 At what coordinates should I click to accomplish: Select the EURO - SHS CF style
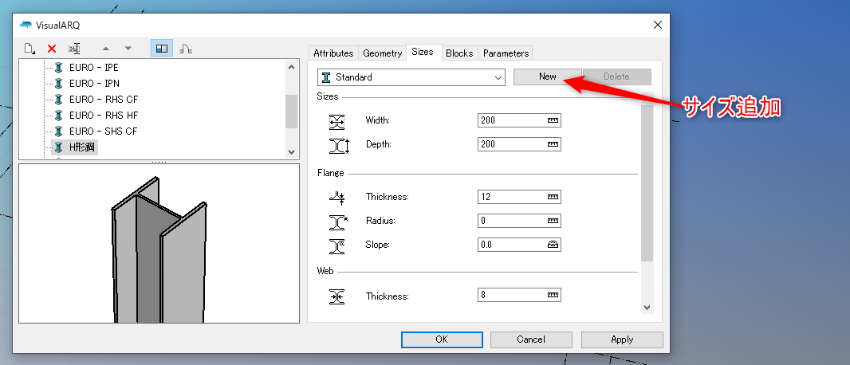103,131
